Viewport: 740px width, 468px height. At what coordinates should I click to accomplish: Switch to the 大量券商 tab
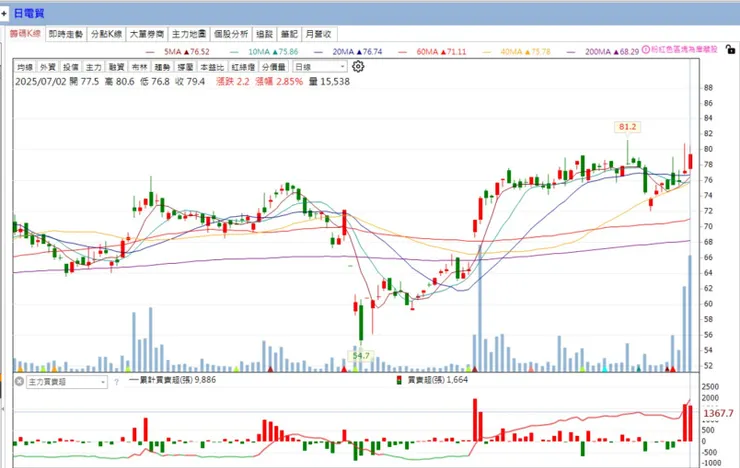[147, 34]
